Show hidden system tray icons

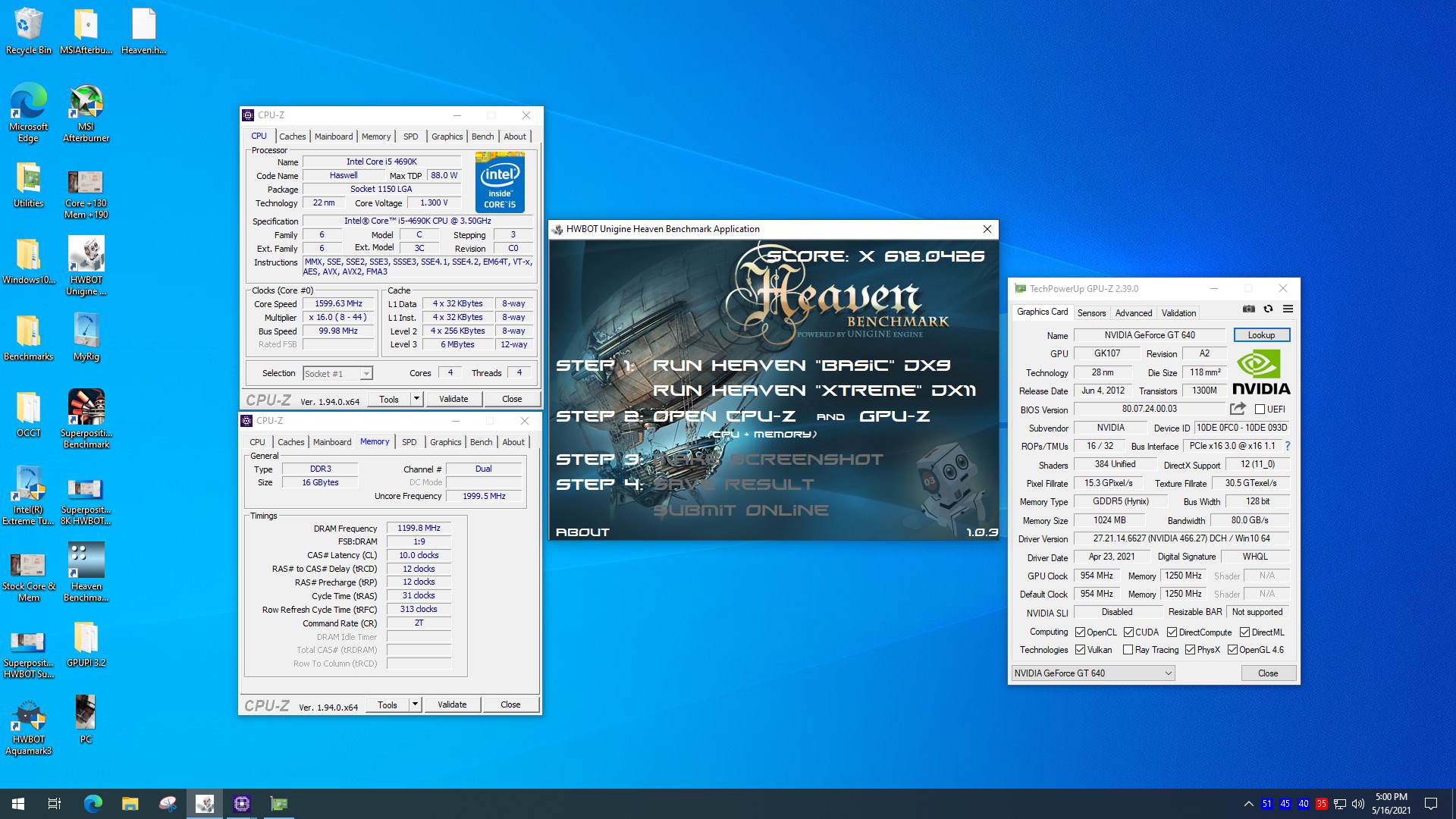click(x=1248, y=804)
